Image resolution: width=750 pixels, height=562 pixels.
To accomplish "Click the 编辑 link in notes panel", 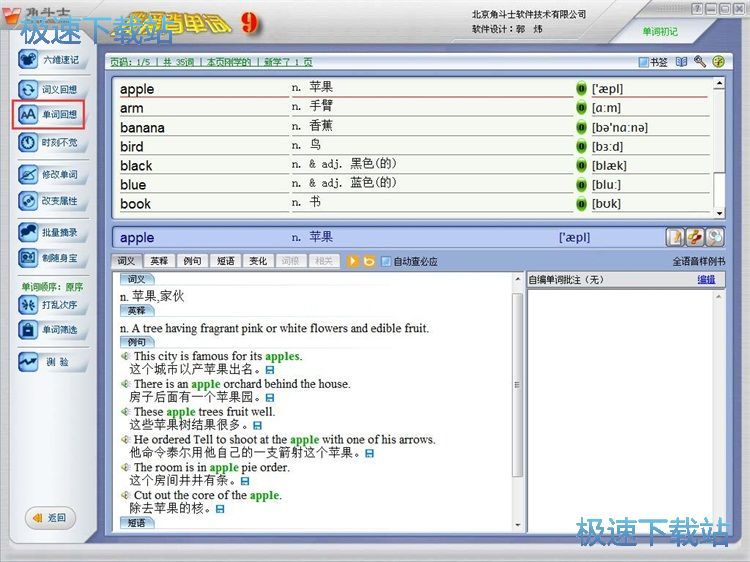I will click(706, 280).
